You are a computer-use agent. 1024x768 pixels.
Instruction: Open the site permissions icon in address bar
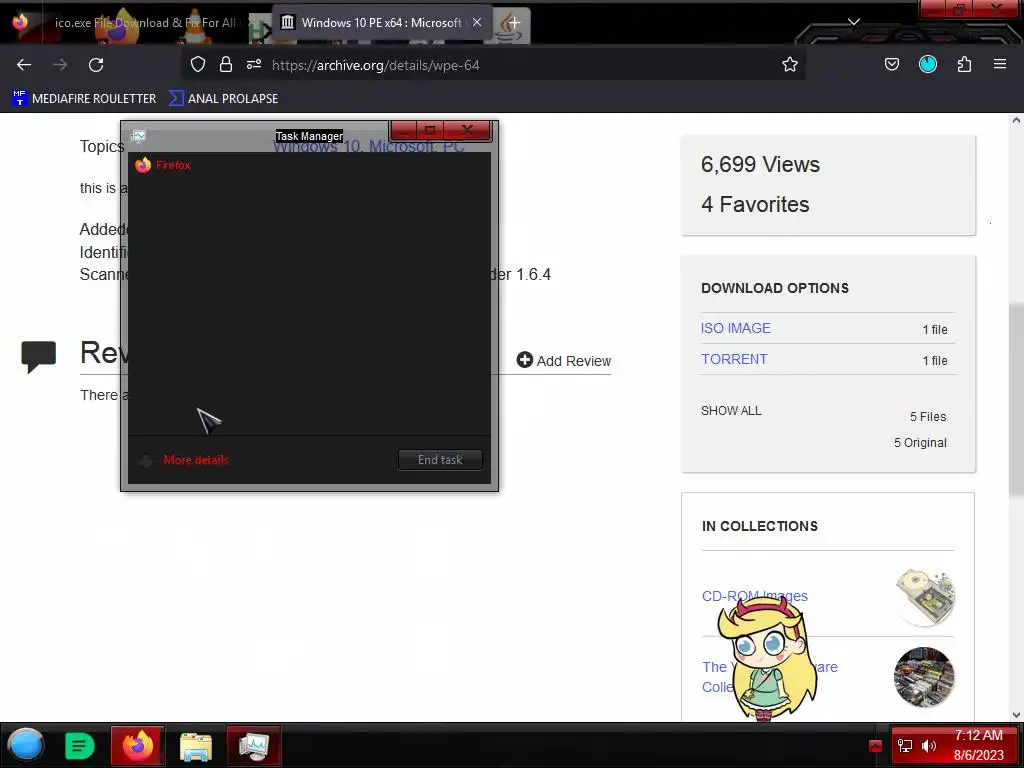[x=254, y=64]
